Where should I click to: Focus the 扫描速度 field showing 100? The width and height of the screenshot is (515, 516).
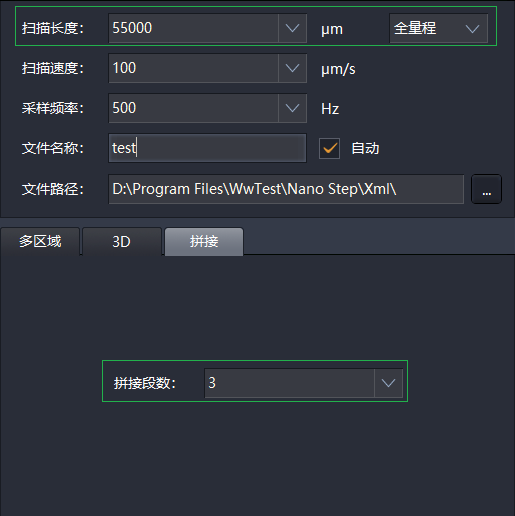pyautogui.click(x=193, y=68)
